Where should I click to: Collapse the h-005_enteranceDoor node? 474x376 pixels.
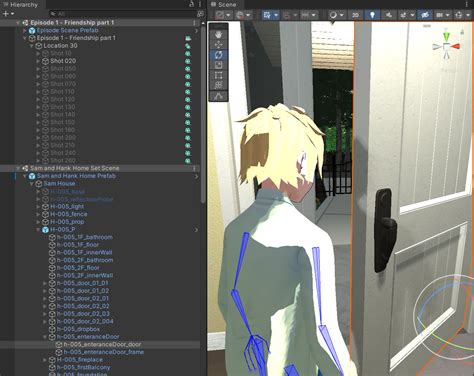[45, 337]
